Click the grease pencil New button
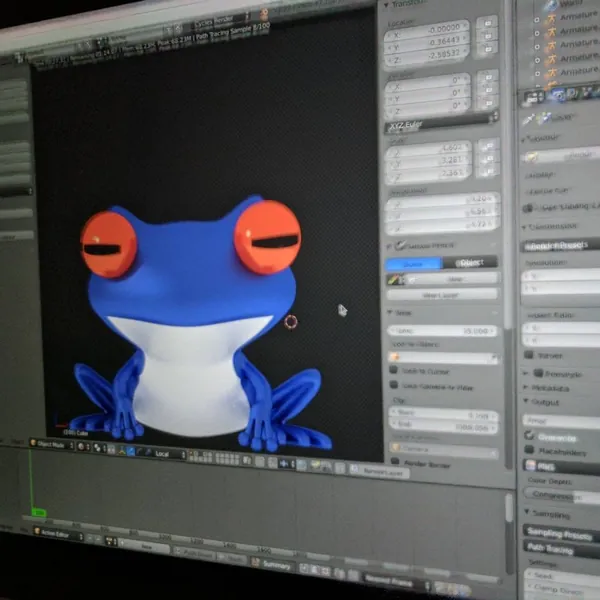This screenshot has height=600, width=600. pyautogui.click(x=455, y=279)
